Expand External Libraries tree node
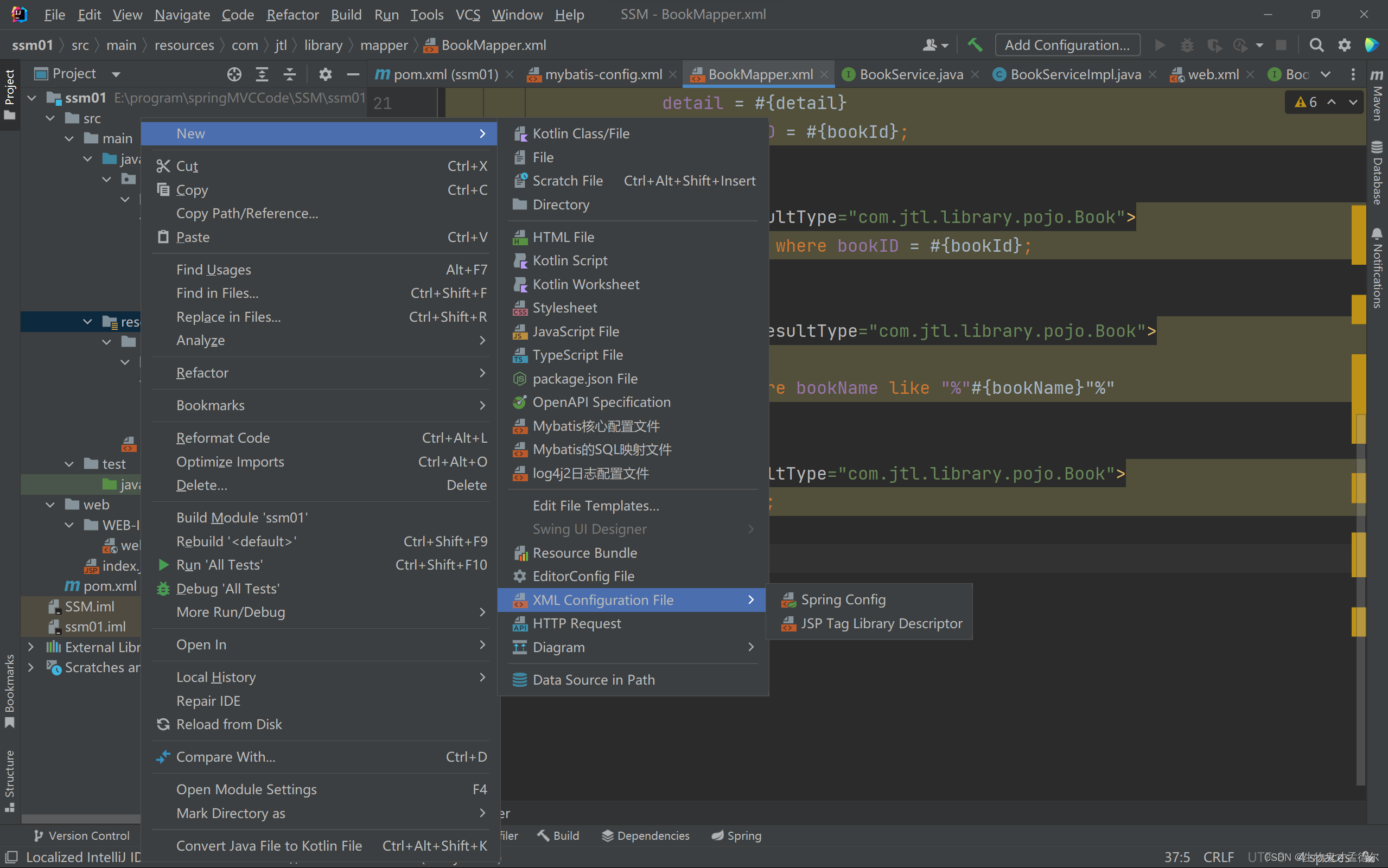Image resolution: width=1388 pixels, height=868 pixels. coord(31,647)
